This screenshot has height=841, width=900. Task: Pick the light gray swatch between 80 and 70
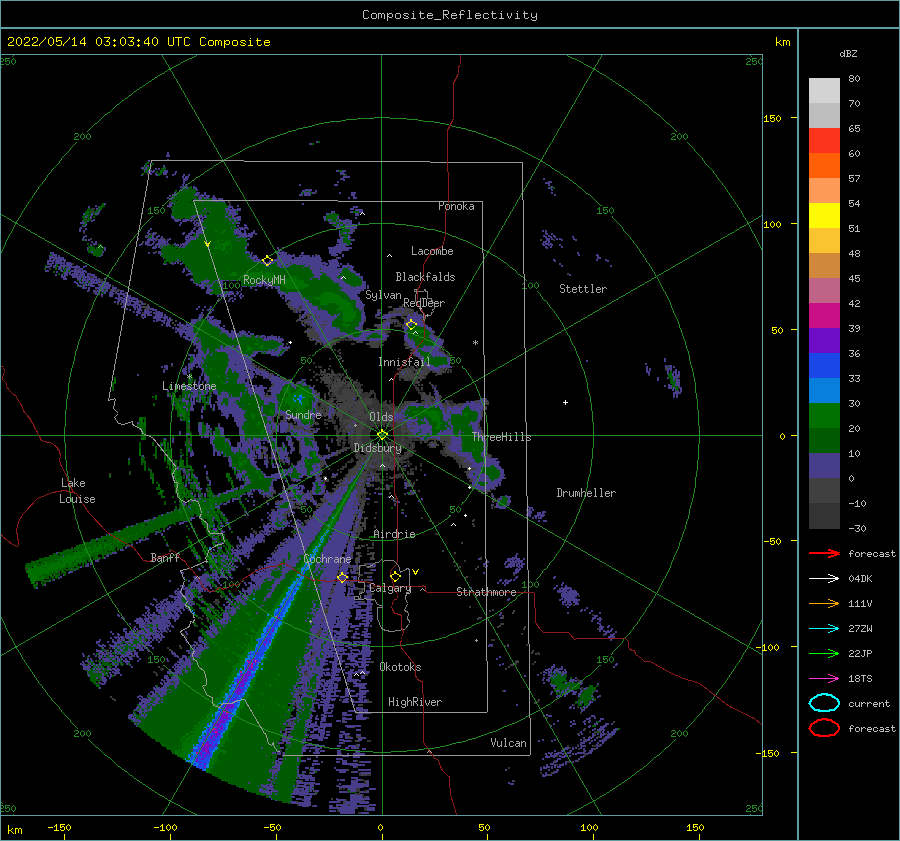click(824, 91)
